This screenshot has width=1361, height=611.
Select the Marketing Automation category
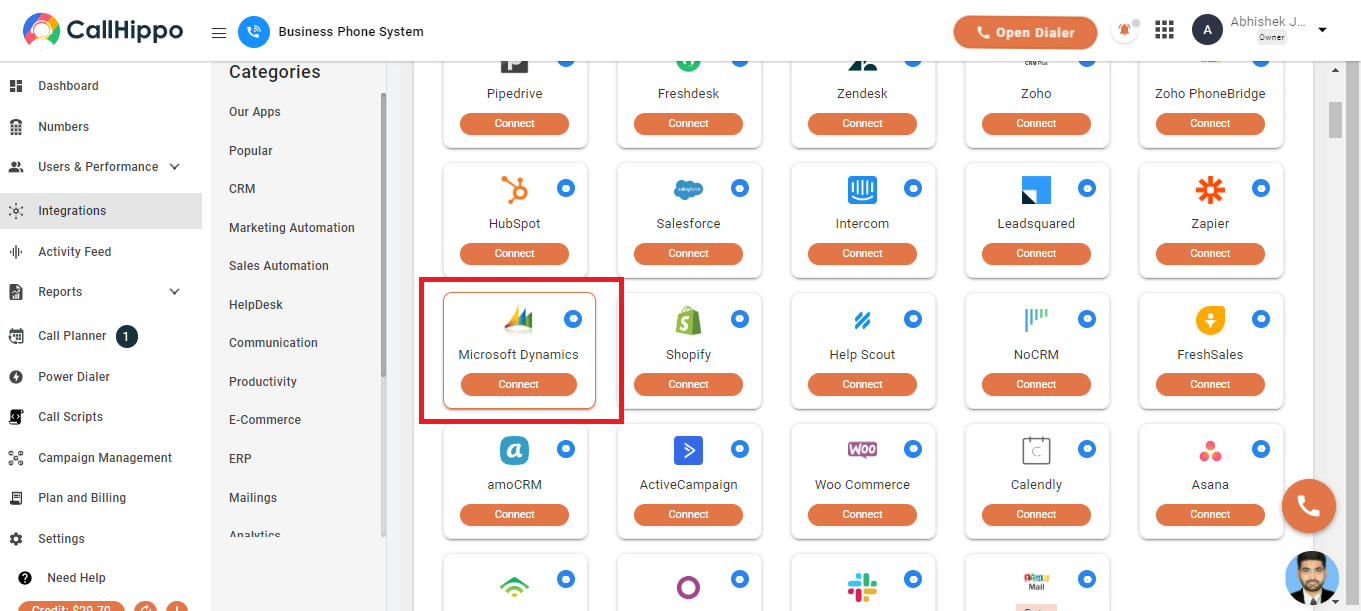click(x=292, y=228)
